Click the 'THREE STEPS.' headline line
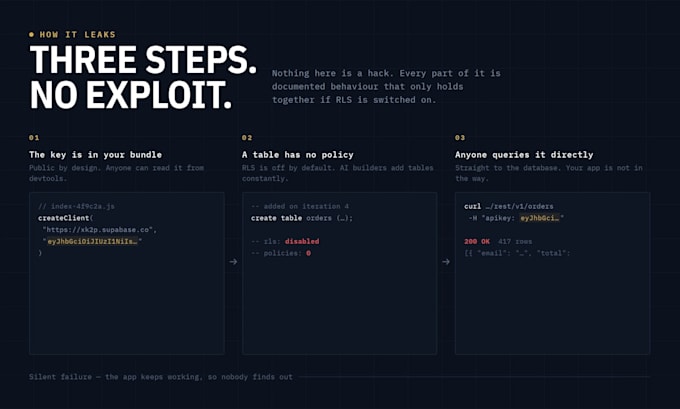The image size is (680, 409). click(143, 60)
